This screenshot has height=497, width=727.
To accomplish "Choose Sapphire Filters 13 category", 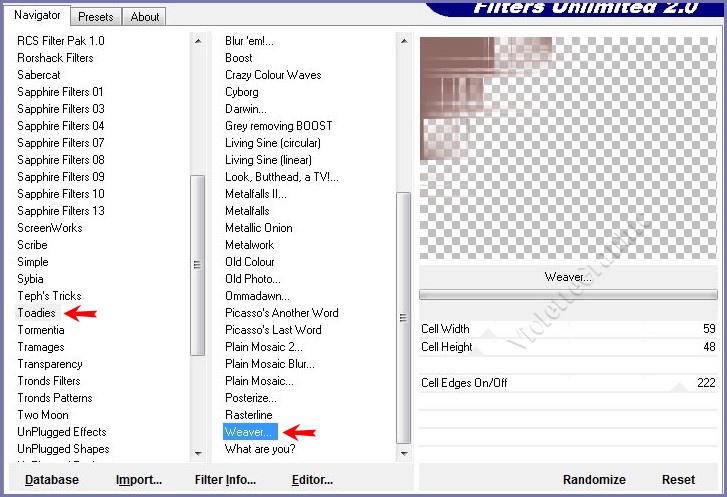I will click(x=61, y=211).
